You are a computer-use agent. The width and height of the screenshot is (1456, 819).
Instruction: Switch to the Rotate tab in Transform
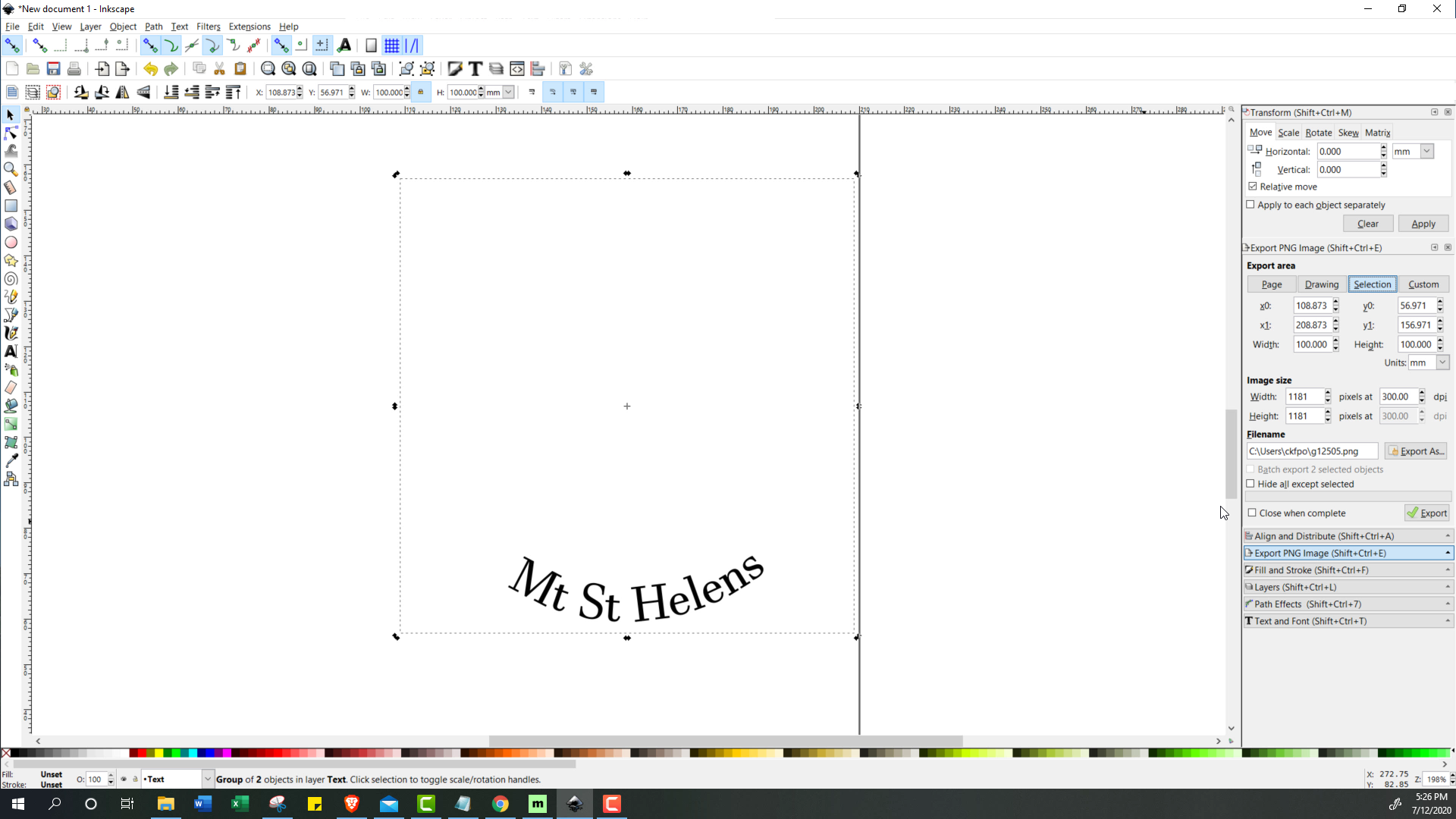pos(1319,132)
